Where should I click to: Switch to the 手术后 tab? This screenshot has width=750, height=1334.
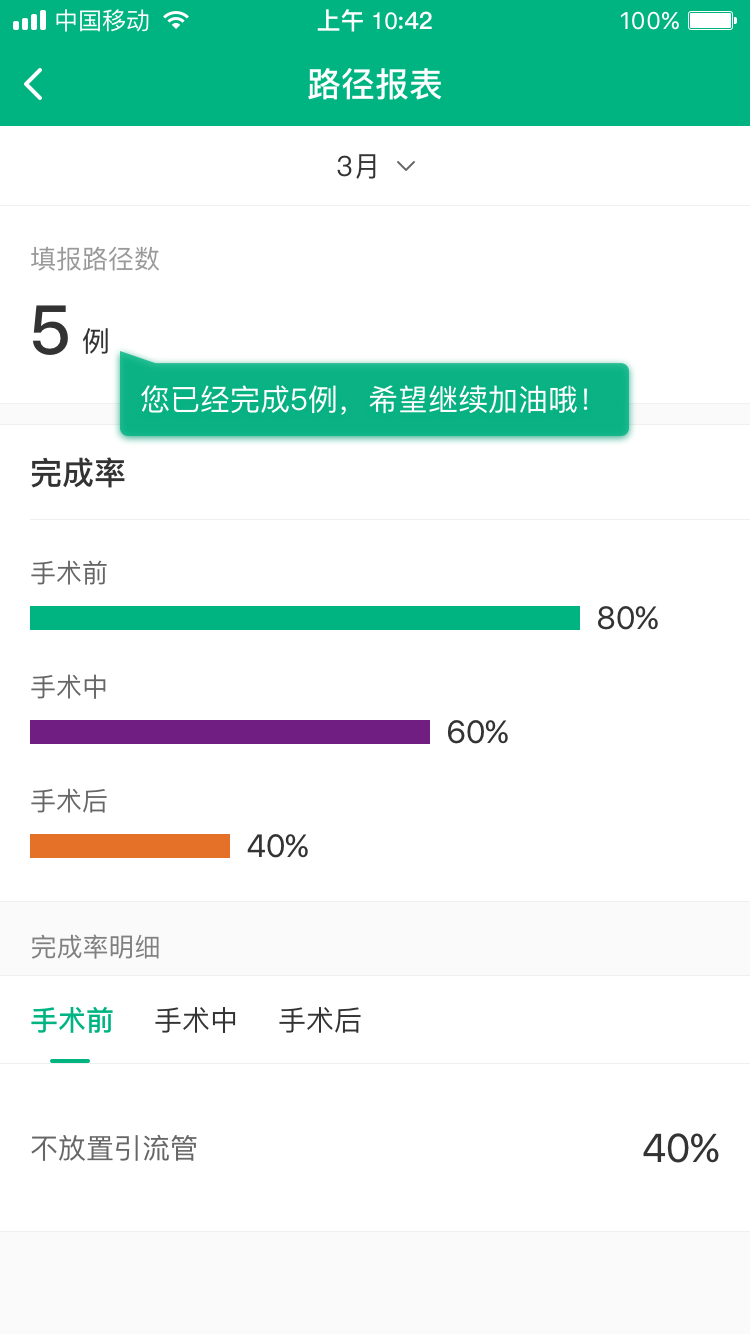pos(320,1020)
